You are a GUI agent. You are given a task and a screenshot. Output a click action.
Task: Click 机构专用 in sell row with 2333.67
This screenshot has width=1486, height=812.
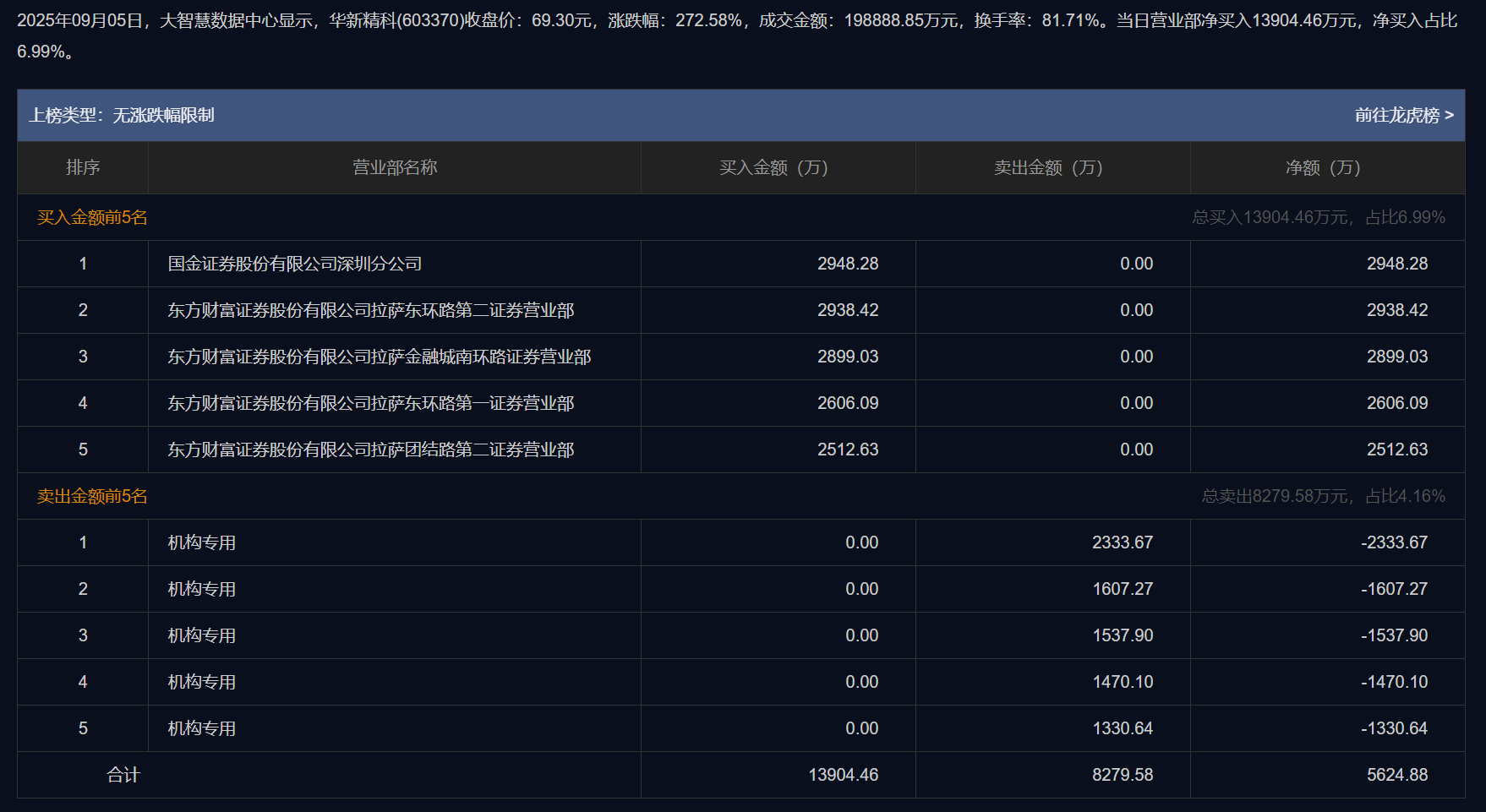click(x=202, y=542)
